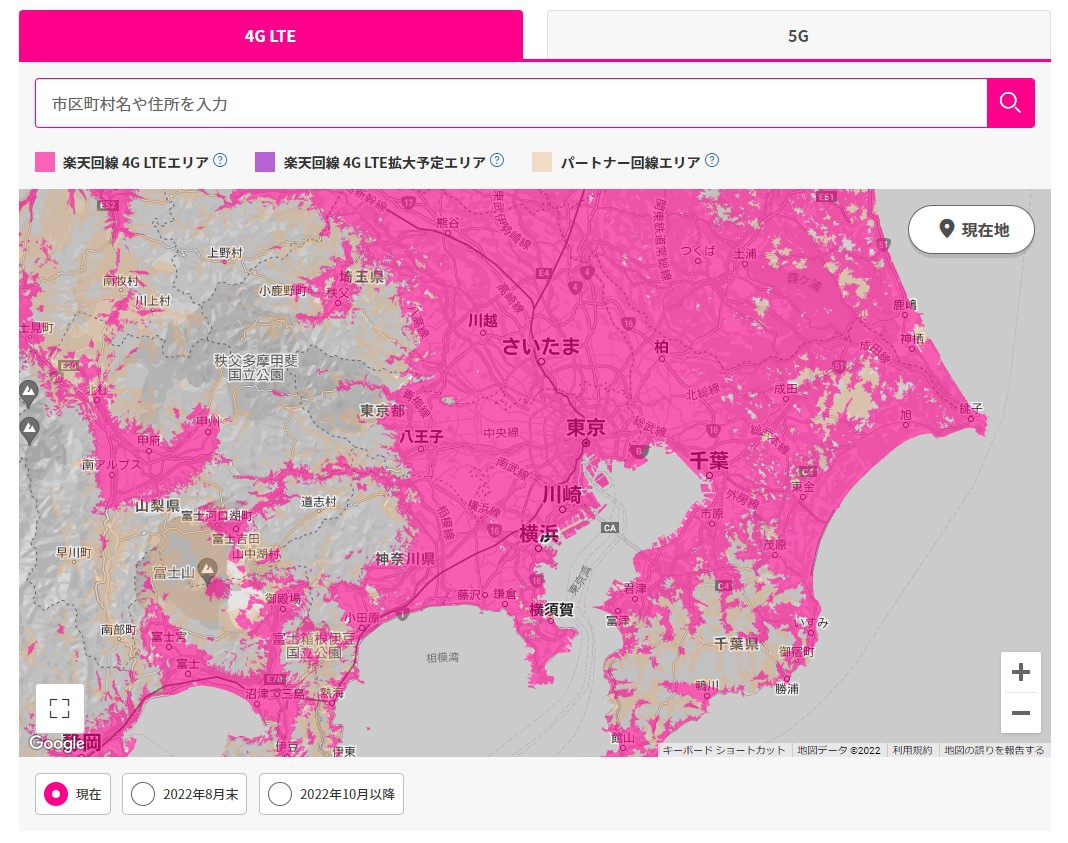
Task: Click the pink 4G LTE area swatch
Action: [x=45, y=162]
